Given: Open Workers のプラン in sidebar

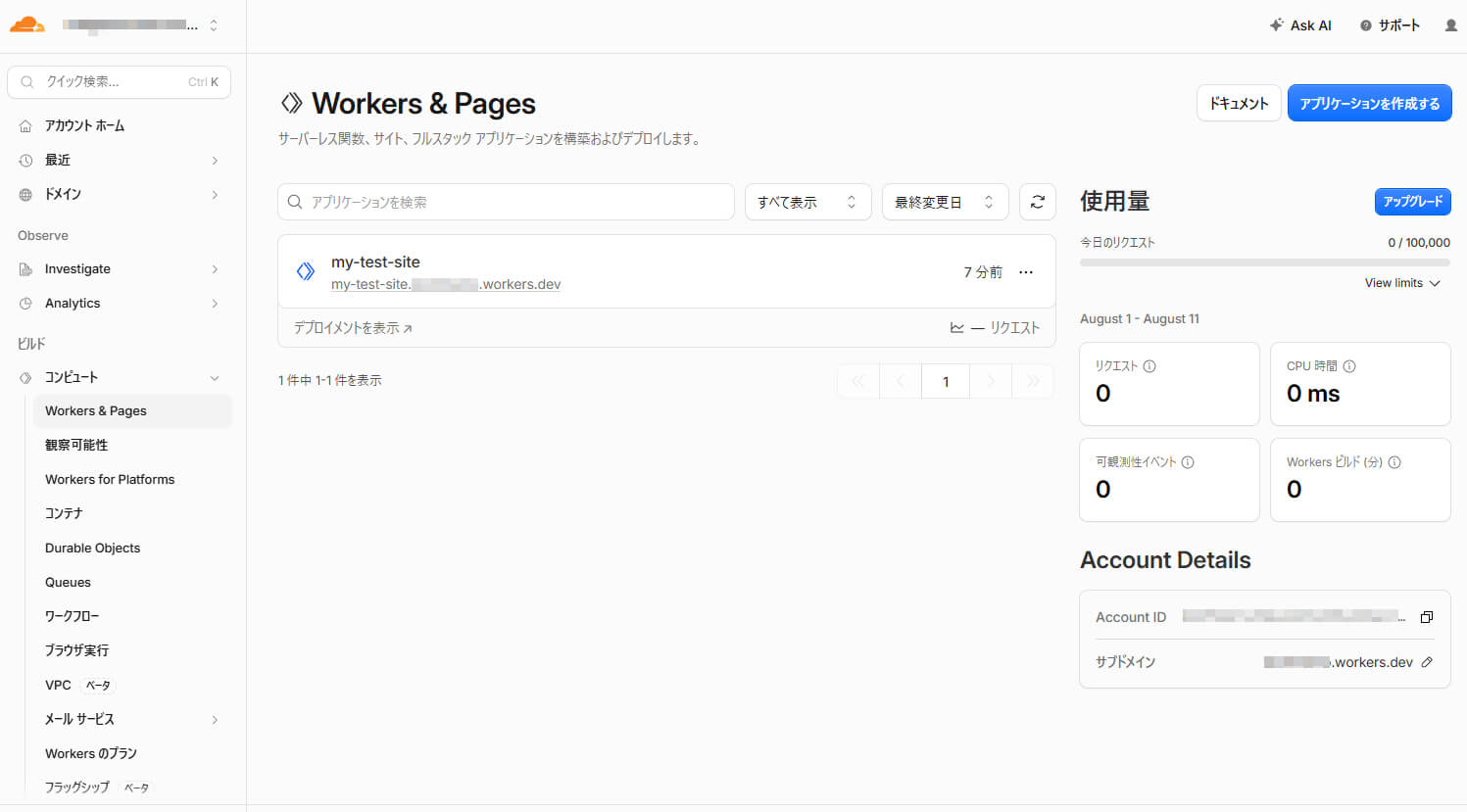Looking at the screenshot, I should pos(91,753).
